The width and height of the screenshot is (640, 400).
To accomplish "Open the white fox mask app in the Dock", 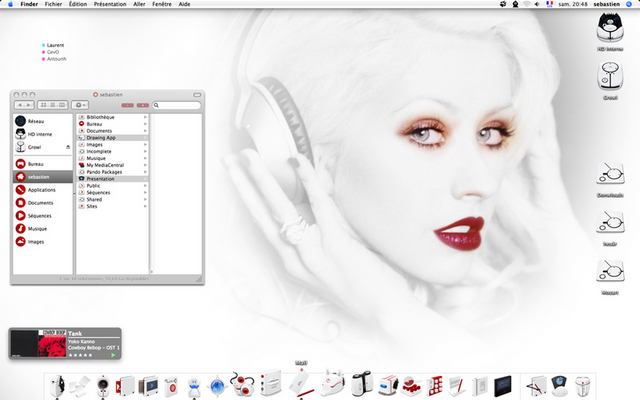I will coord(333,383).
